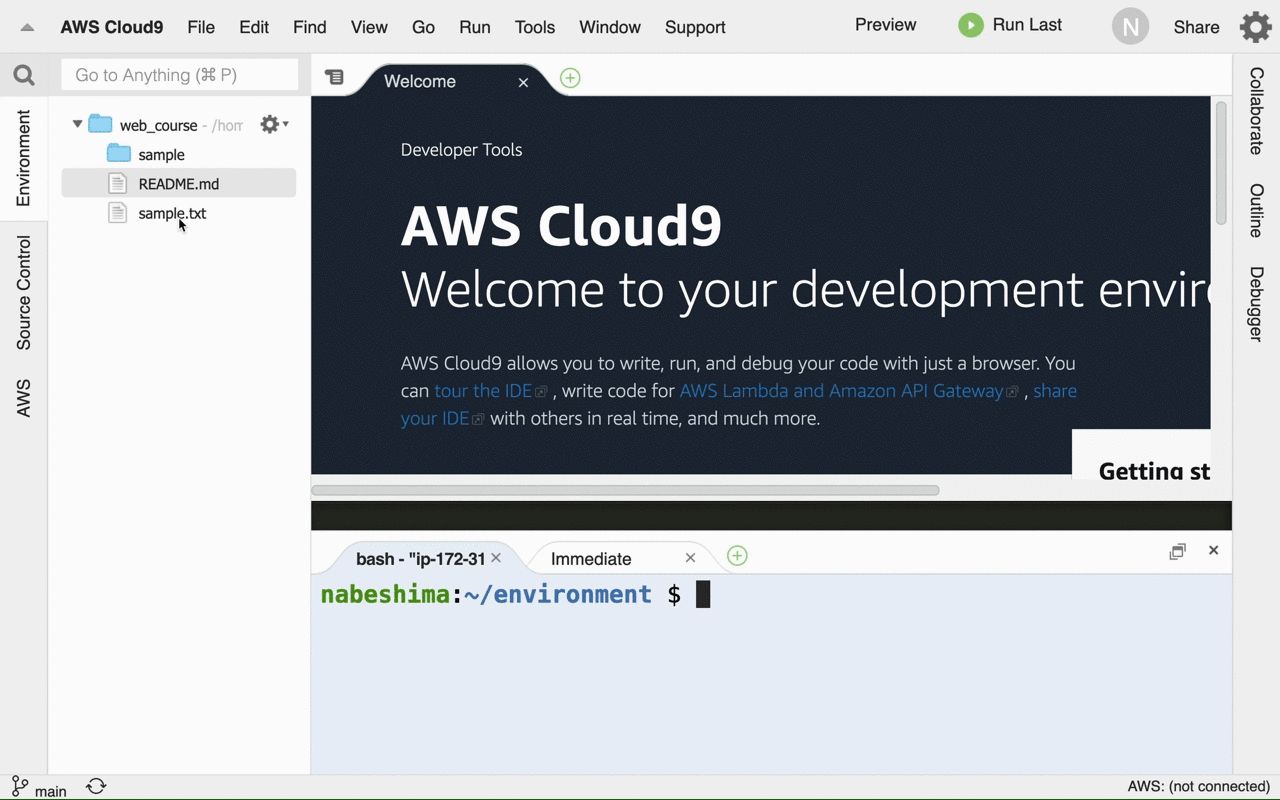The width and height of the screenshot is (1280, 800).
Task: Open the Collaborate panel
Action: coord(1256,111)
